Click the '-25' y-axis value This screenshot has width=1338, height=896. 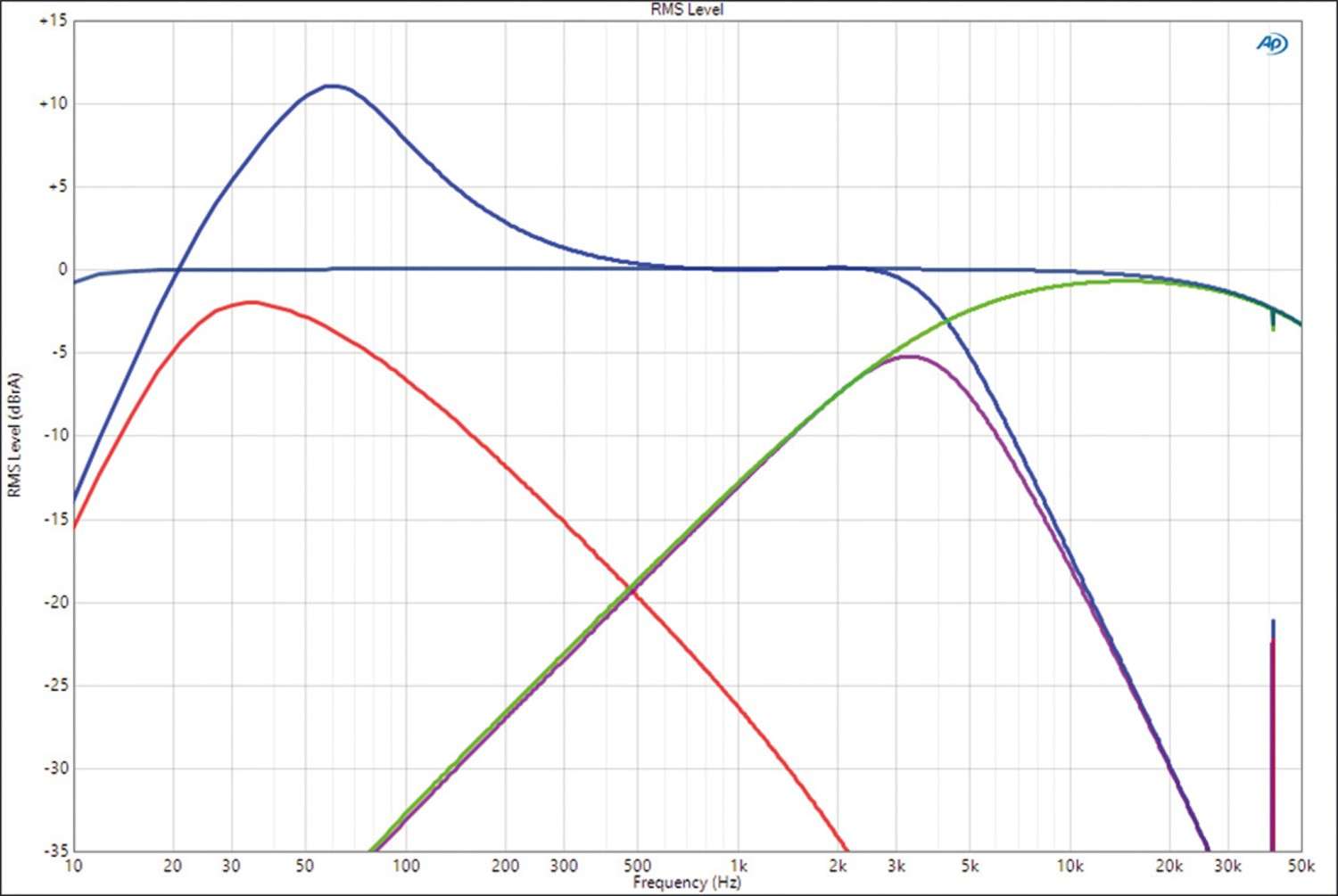tap(55, 685)
